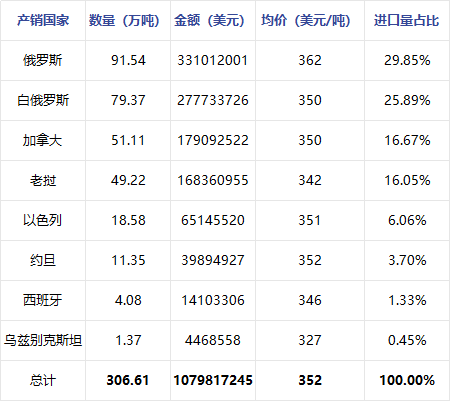Click import share 25.89%

point(407,100)
